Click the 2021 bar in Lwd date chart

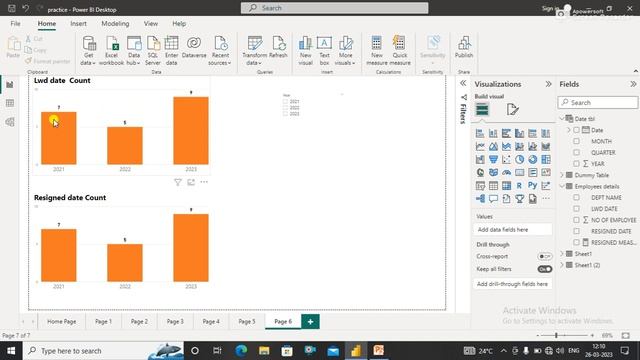59,138
